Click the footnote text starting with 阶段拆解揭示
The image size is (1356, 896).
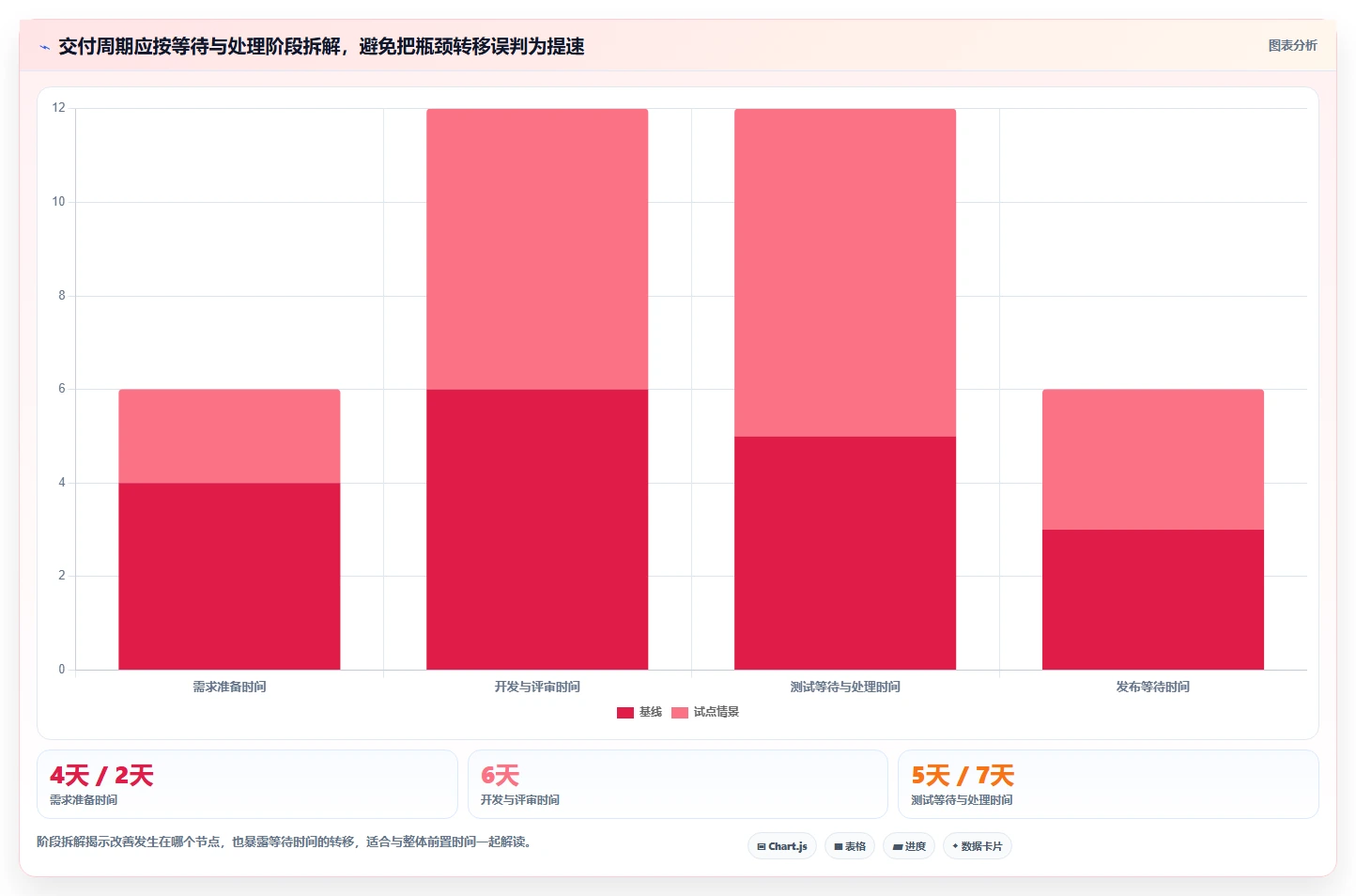coord(285,842)
